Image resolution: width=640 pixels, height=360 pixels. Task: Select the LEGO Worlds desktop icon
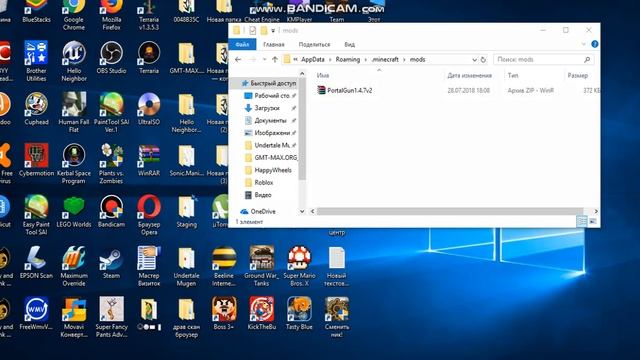point(74,211)
